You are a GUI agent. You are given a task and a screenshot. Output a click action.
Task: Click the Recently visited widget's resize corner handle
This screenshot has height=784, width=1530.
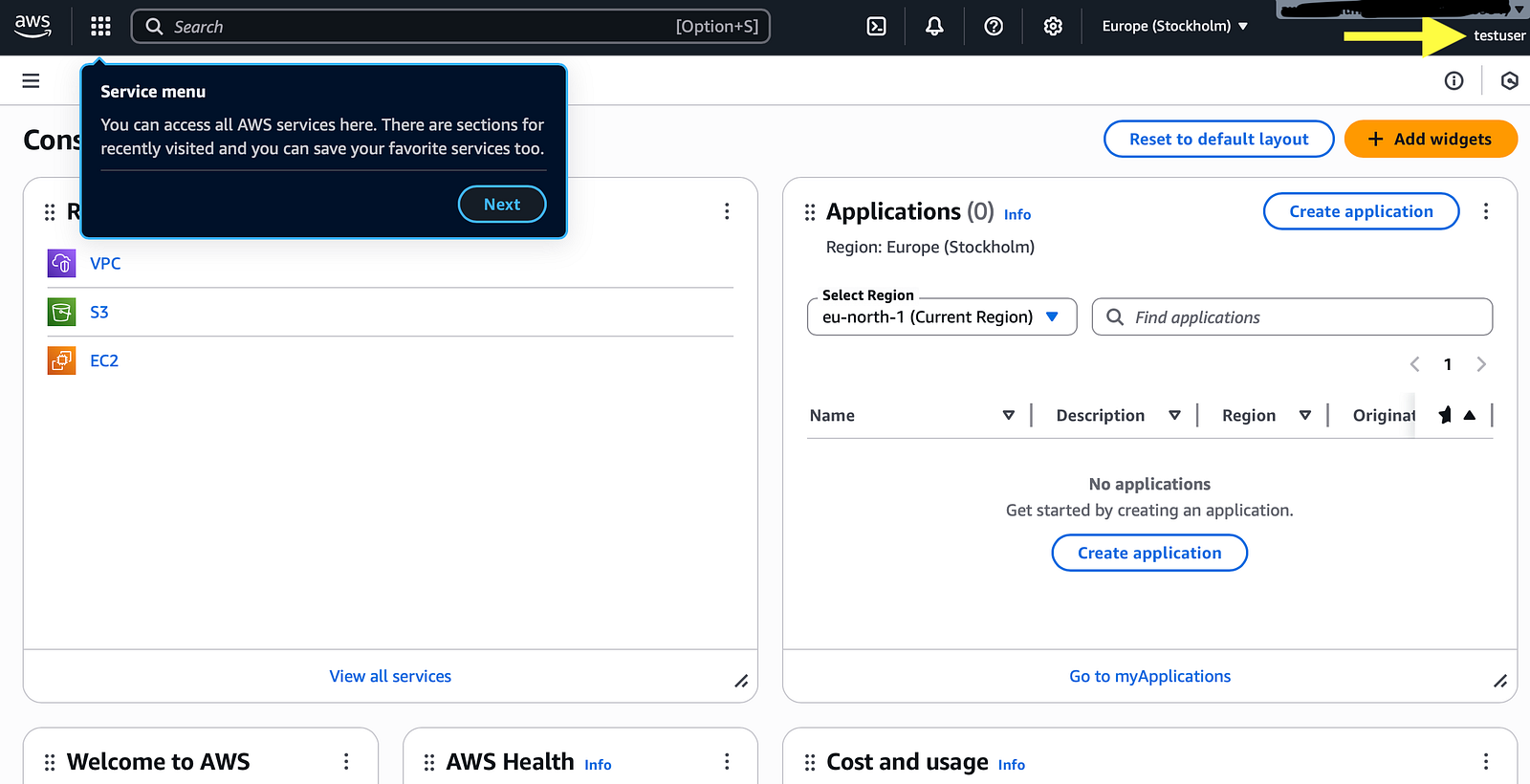pos(741,681)
